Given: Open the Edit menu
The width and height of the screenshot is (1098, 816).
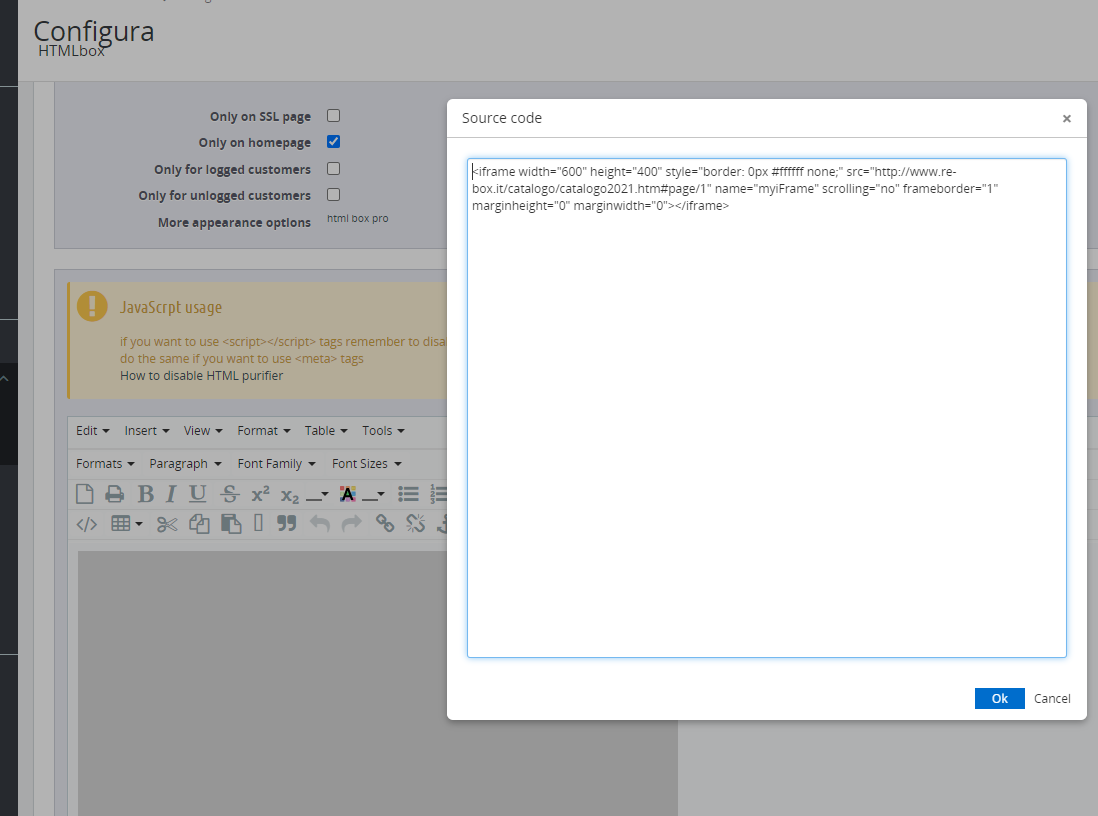Looking at the screenshot, I should point(92,431).
